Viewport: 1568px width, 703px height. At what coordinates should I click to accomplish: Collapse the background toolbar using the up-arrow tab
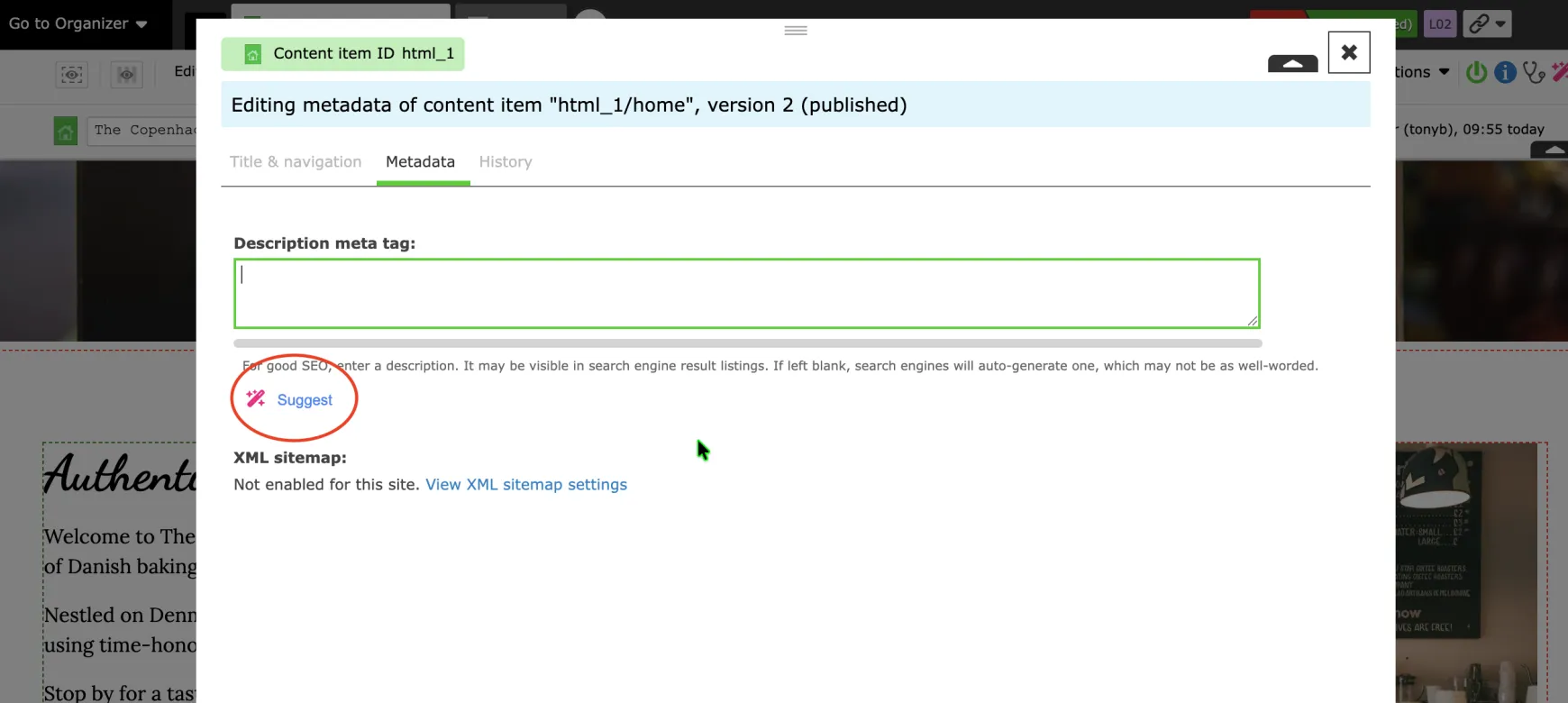point(1549,151)
